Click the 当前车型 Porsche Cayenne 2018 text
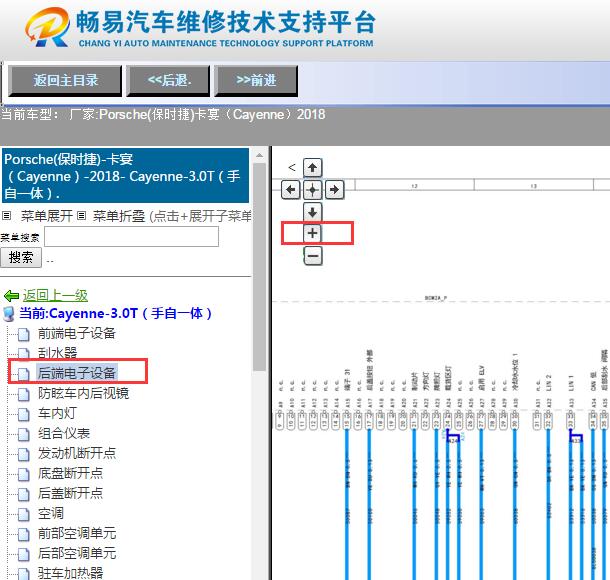 point(163,114)
